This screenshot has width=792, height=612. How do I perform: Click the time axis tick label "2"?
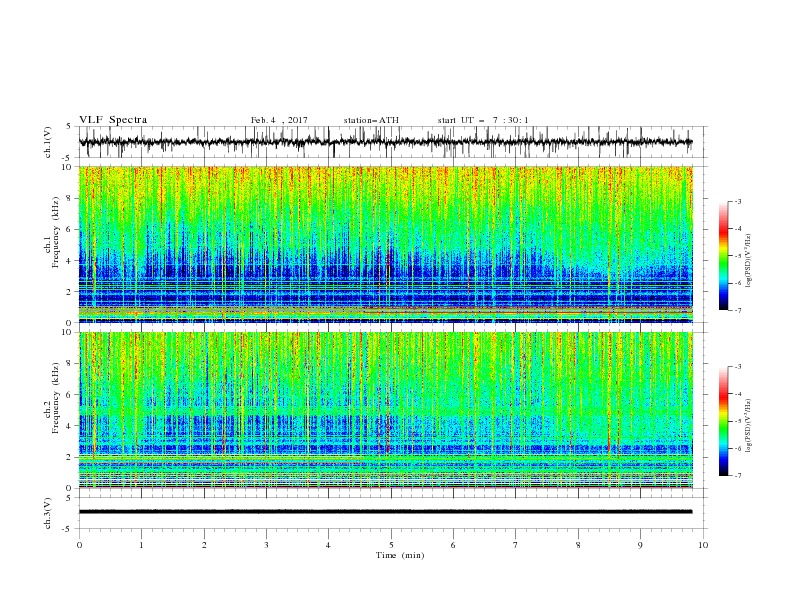point(204,545)
